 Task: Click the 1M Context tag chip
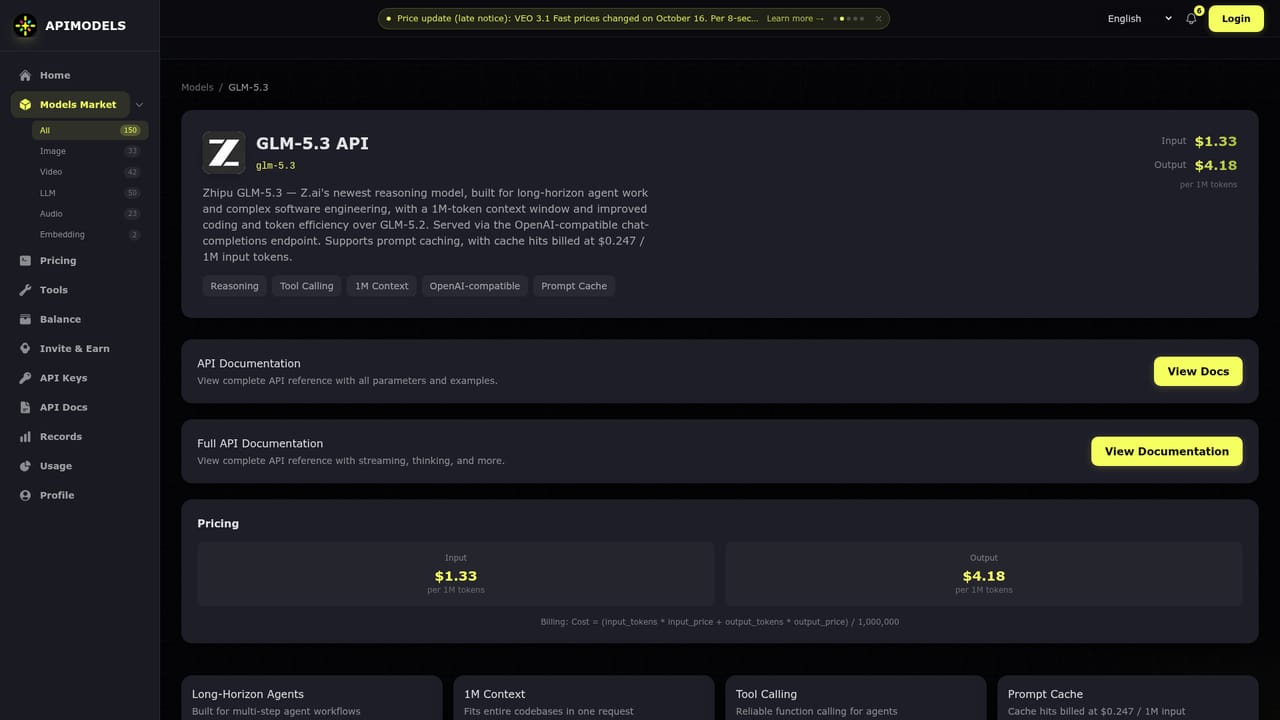382,286
